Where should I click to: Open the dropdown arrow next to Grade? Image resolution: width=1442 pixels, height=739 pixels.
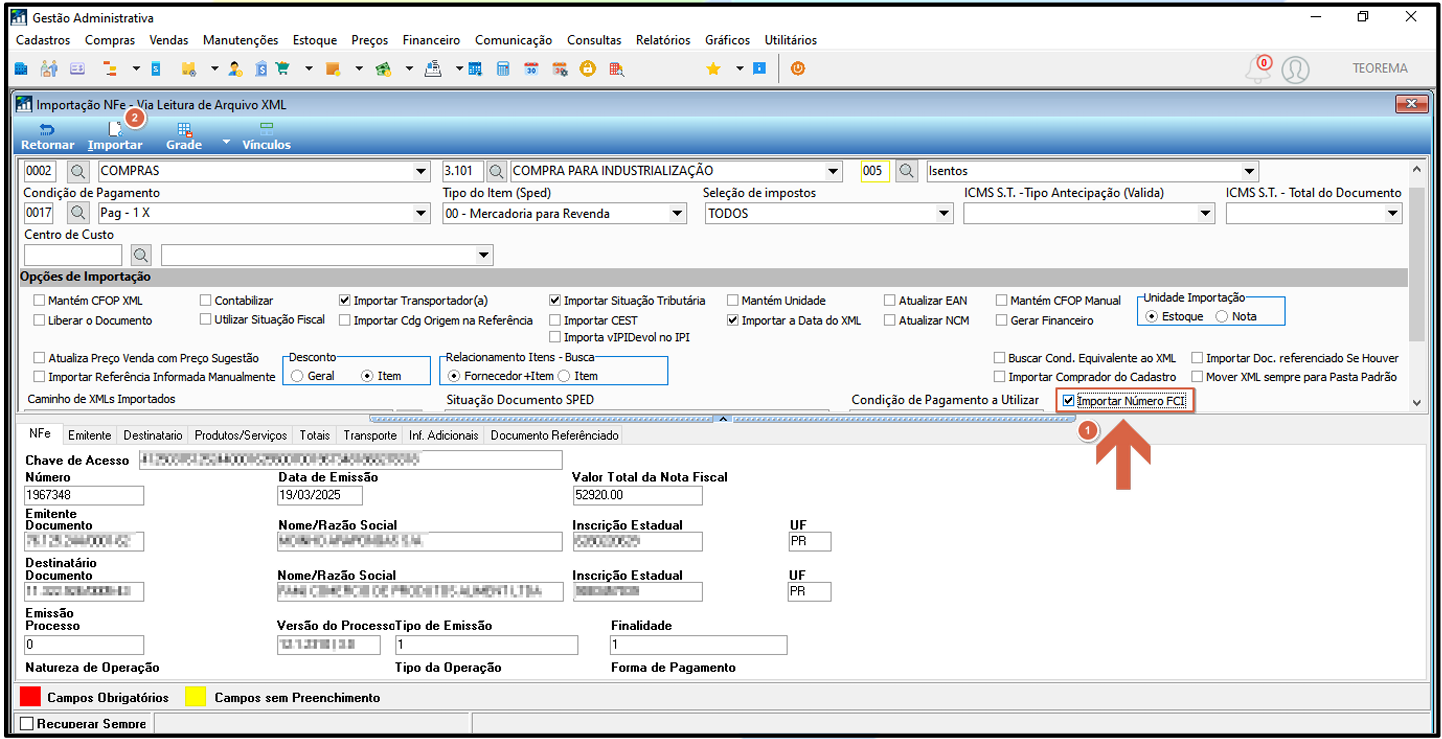coord(226,142)
